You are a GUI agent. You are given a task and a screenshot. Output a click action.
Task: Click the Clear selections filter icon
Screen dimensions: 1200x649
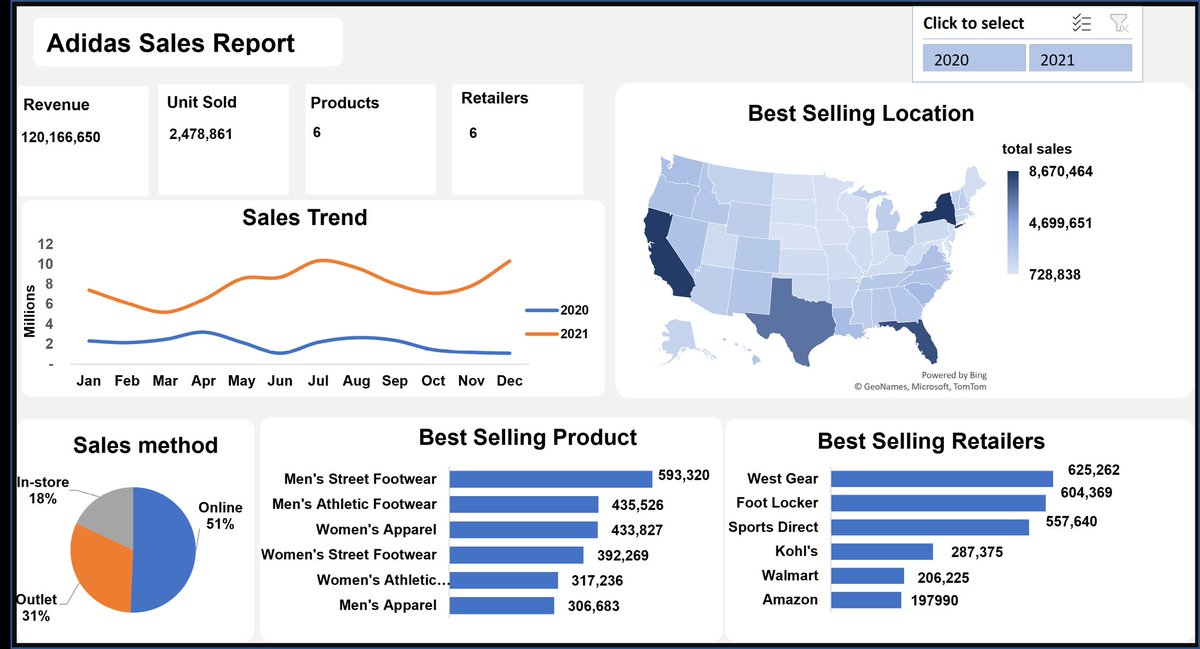[x=1117, y=22]
